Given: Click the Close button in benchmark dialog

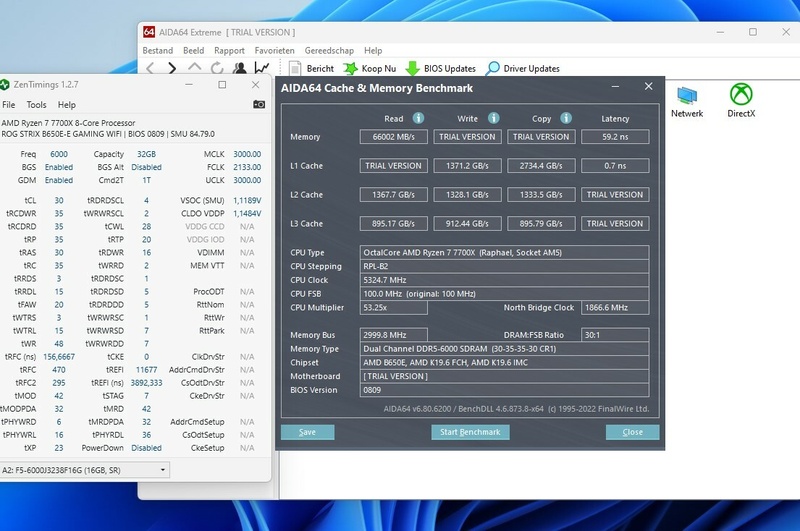Looking at the screenshot, I should coord(632,432).
